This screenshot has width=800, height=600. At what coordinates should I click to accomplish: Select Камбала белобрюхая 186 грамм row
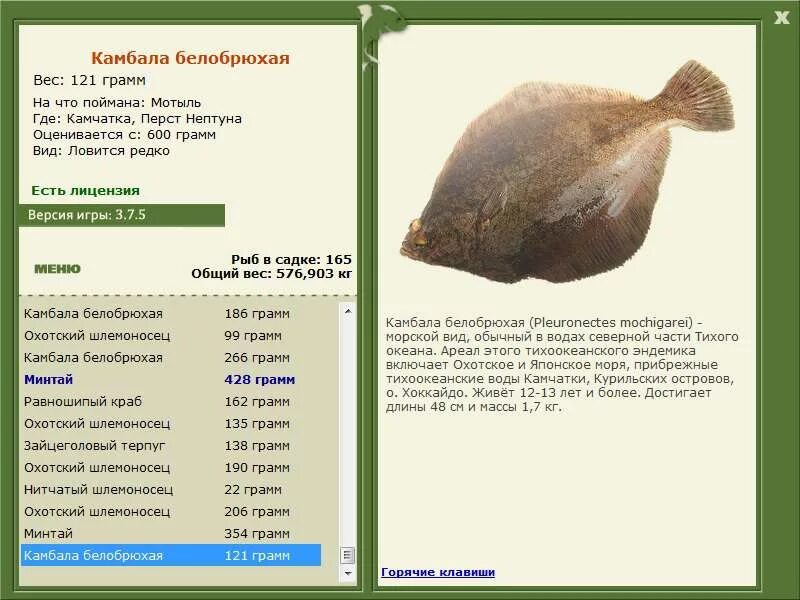(x=171, y=313)
